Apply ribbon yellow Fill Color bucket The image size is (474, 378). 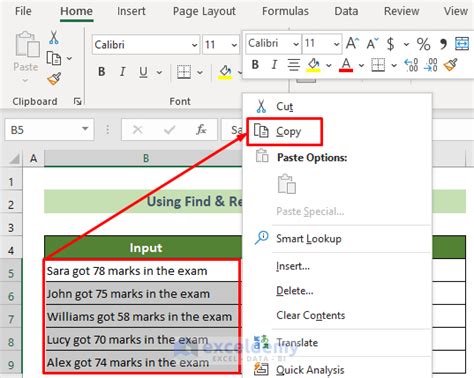click(225, 72)
